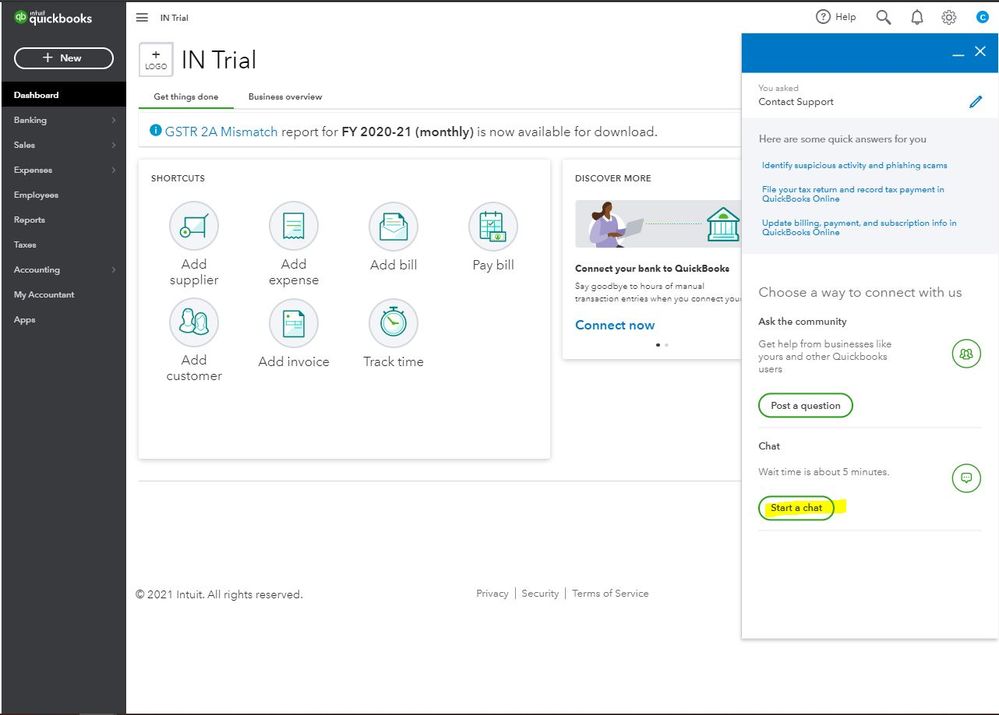
Task: Open the Help menu
Action: (836, 17)
